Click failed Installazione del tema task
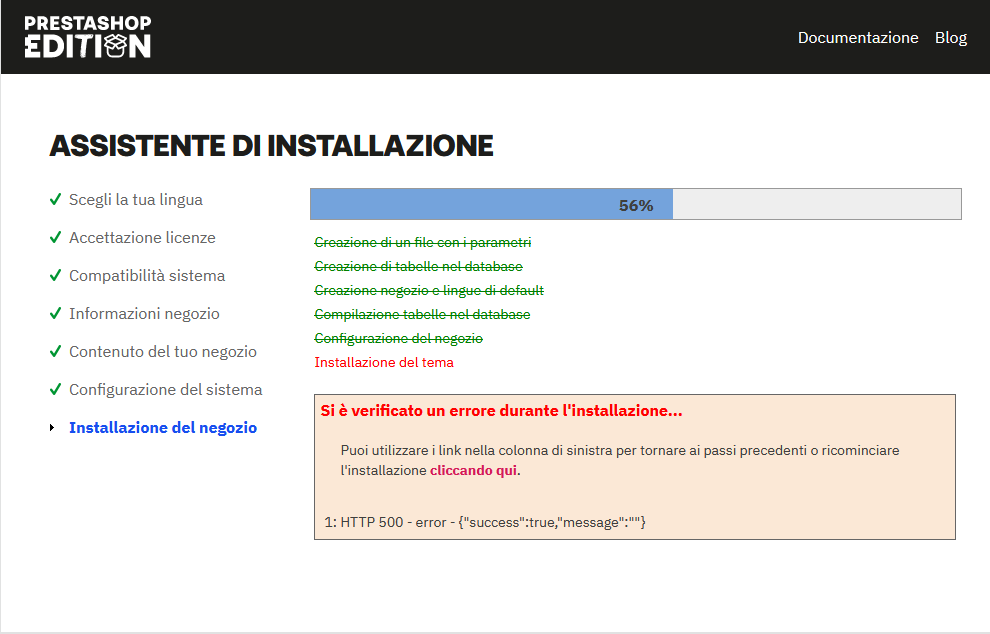This screenshot has width=990, height=634. coord(384,362)
